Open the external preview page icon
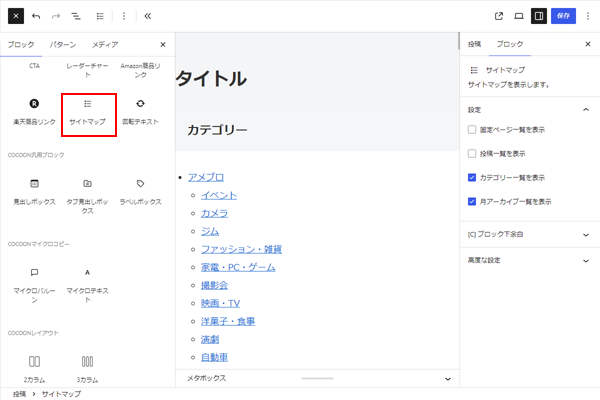Viewport: 600px width, 400px height. (499, 16)
